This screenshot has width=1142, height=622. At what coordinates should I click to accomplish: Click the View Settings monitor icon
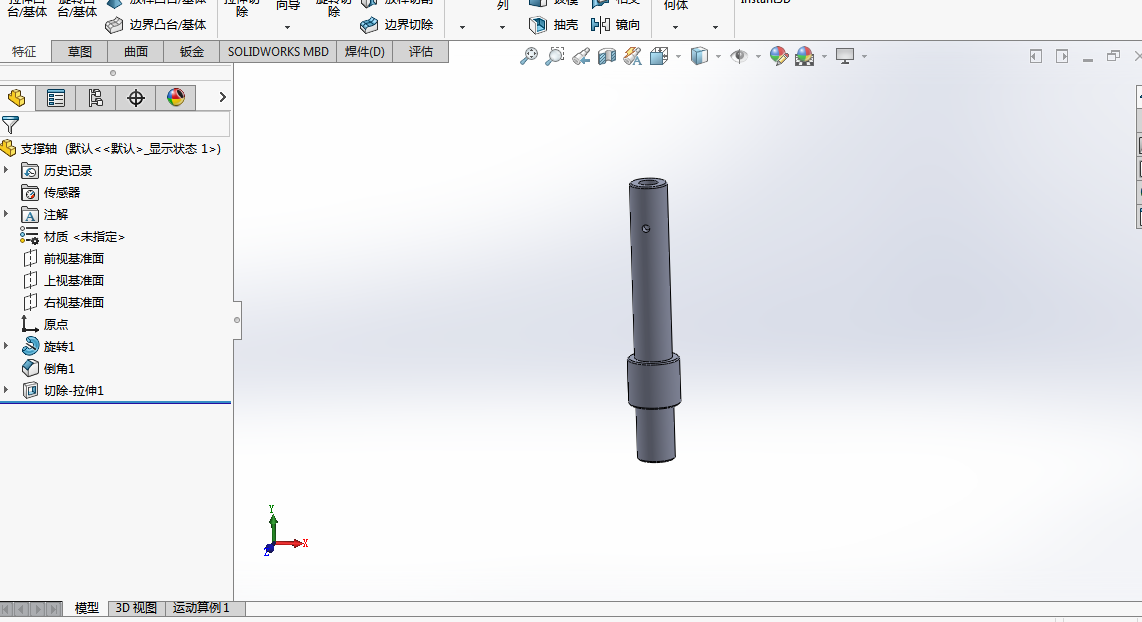[x=845, y=56]
